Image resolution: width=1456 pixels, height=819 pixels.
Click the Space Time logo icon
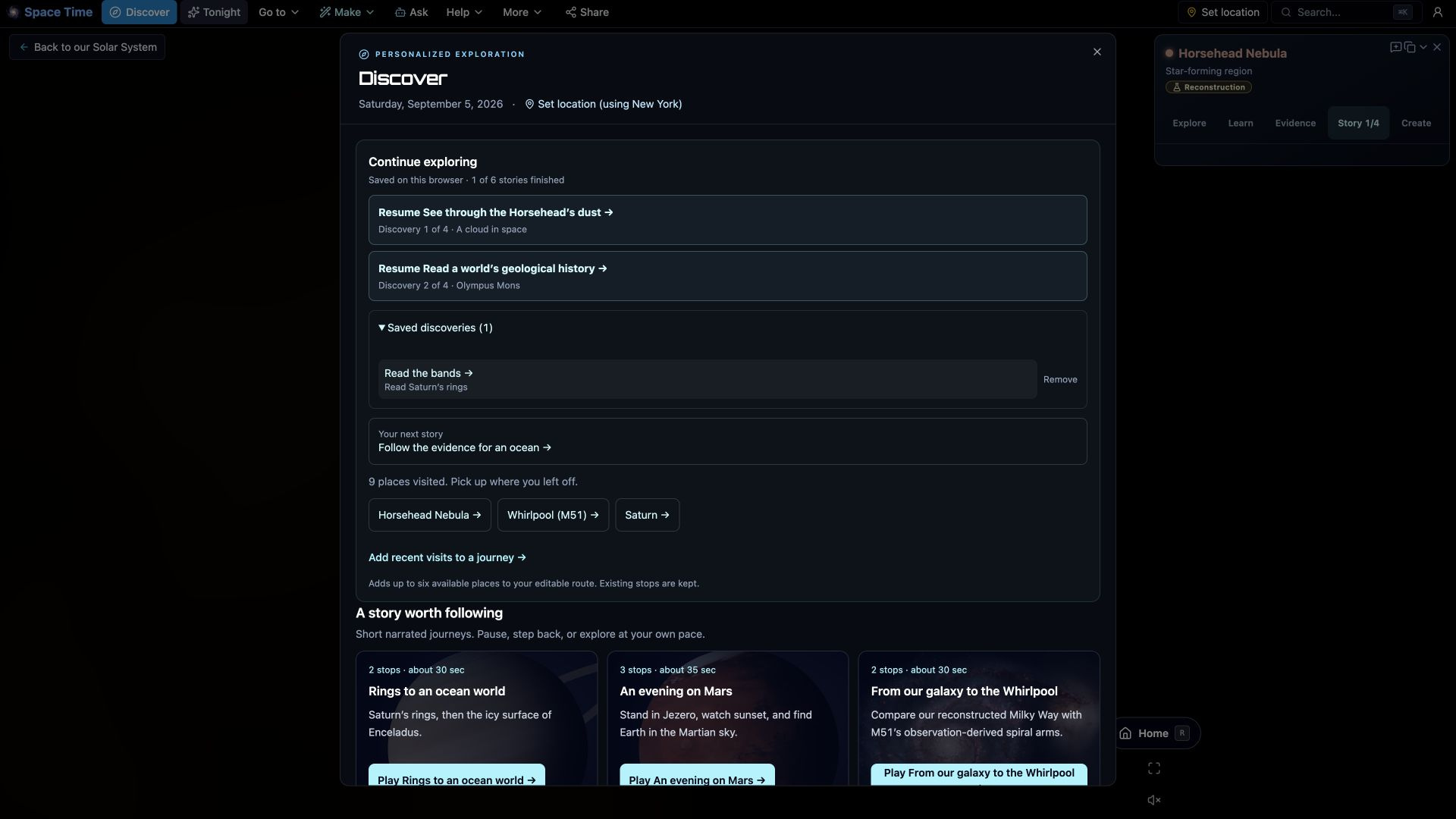point(13,12)
